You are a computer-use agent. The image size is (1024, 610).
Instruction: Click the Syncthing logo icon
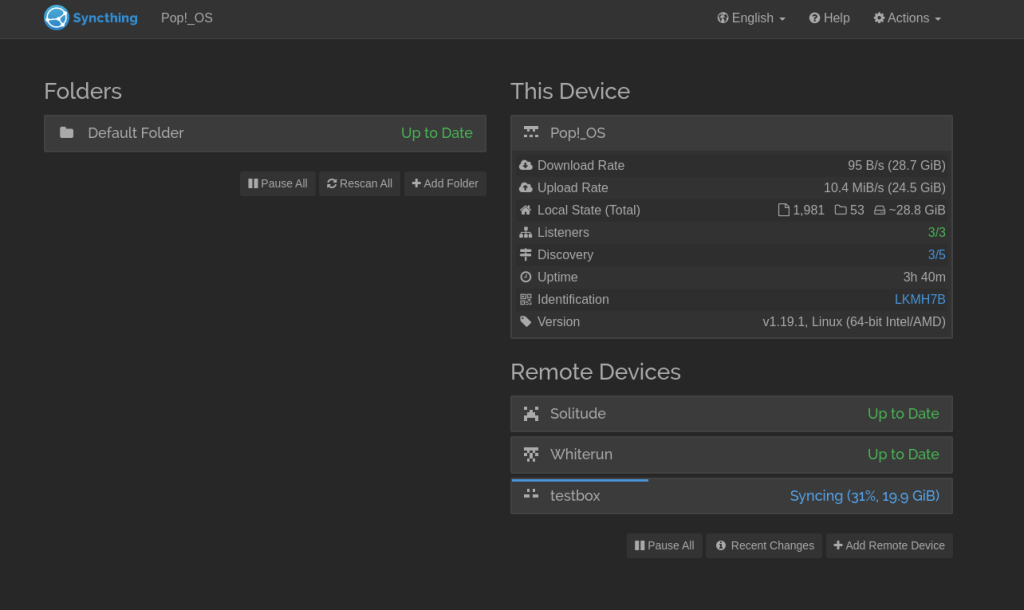56,18
